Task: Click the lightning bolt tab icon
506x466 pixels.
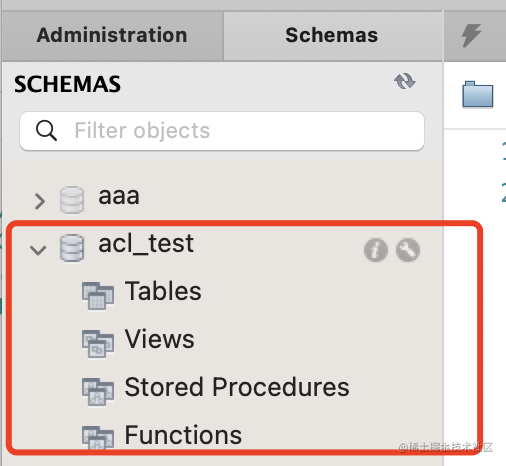Action: coord(471,35)
